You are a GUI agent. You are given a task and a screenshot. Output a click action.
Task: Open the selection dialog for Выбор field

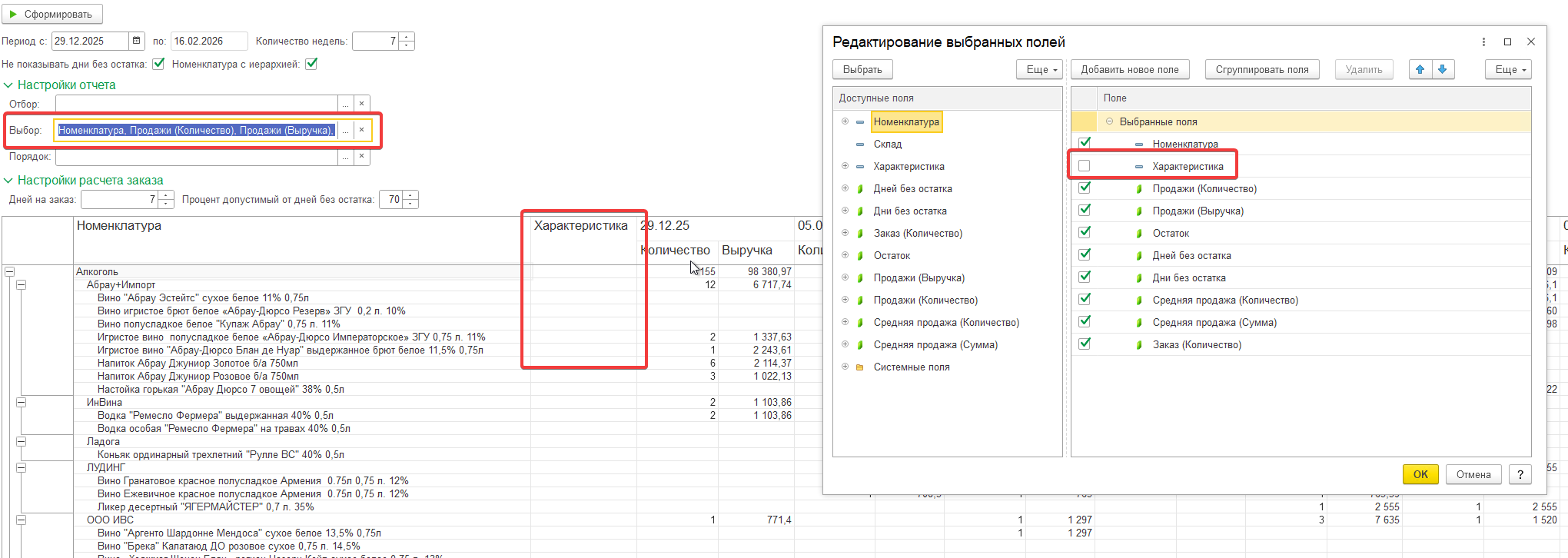tap(345, 131)
